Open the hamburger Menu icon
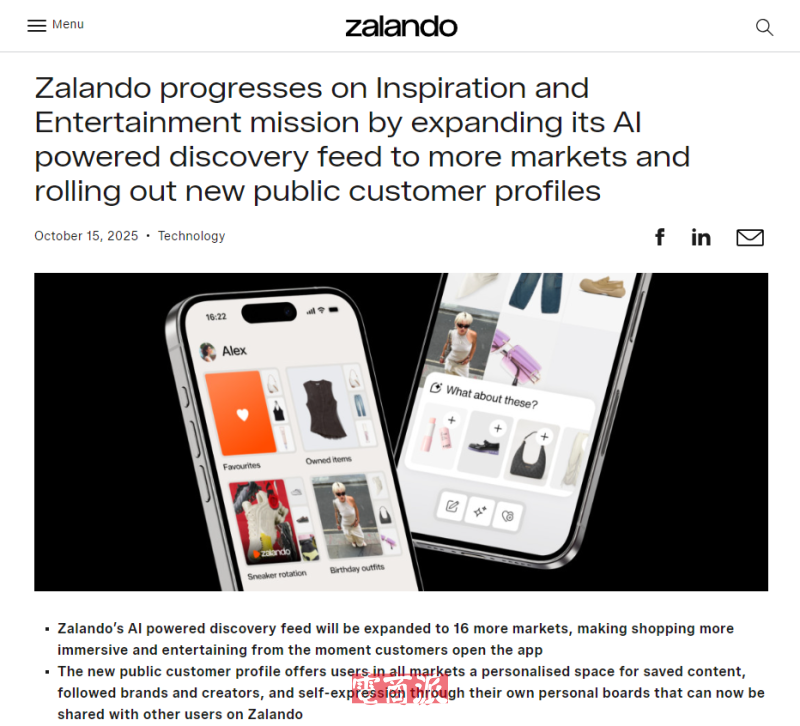This screenshot has height=726, width=800. (x=37, y=26)
